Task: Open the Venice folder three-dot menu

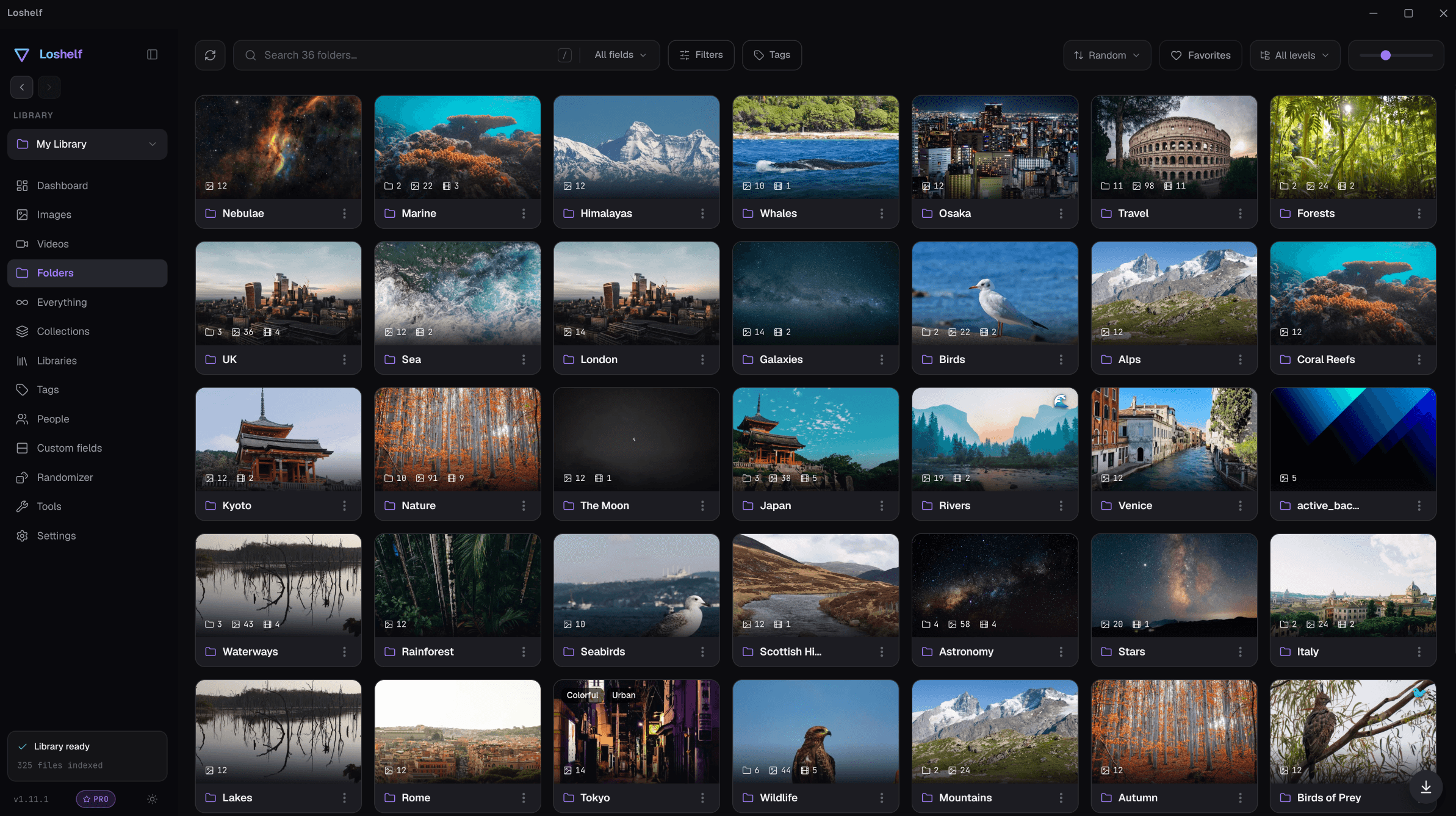Action: (x=1240, y=505)
